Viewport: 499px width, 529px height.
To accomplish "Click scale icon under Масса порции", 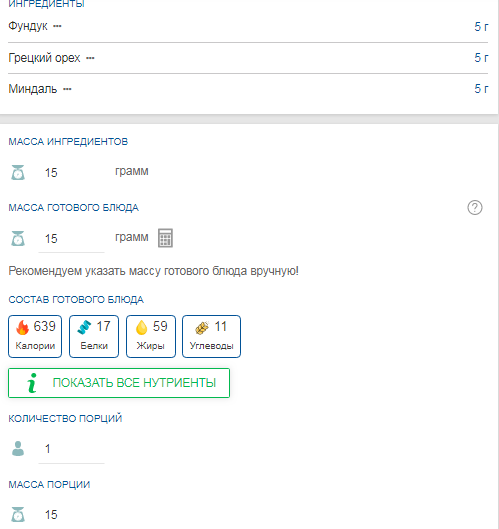I will point(18,514).
